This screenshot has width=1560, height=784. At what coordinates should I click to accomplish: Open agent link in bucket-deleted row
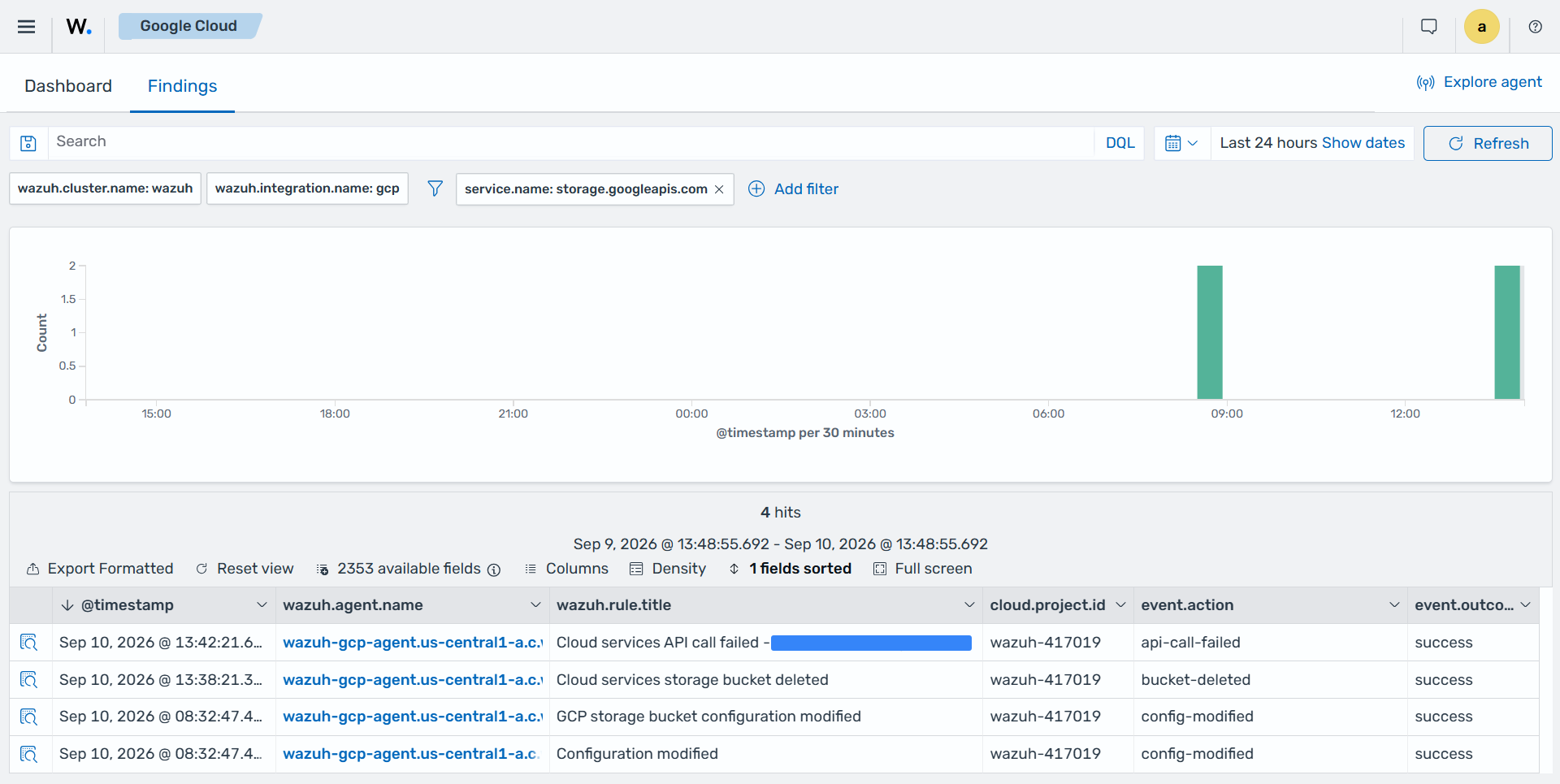tap(412, 680)
